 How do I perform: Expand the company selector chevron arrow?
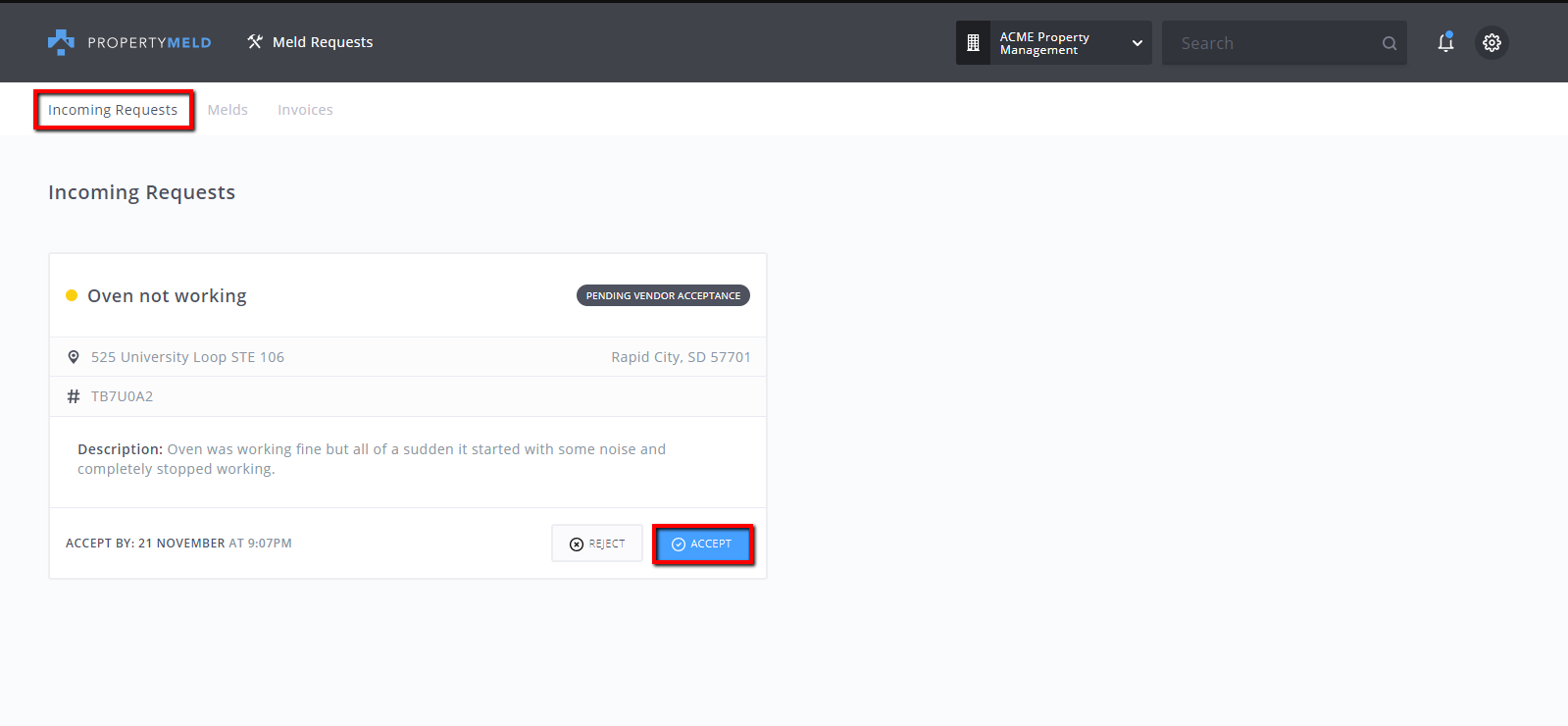point(1138,43)
